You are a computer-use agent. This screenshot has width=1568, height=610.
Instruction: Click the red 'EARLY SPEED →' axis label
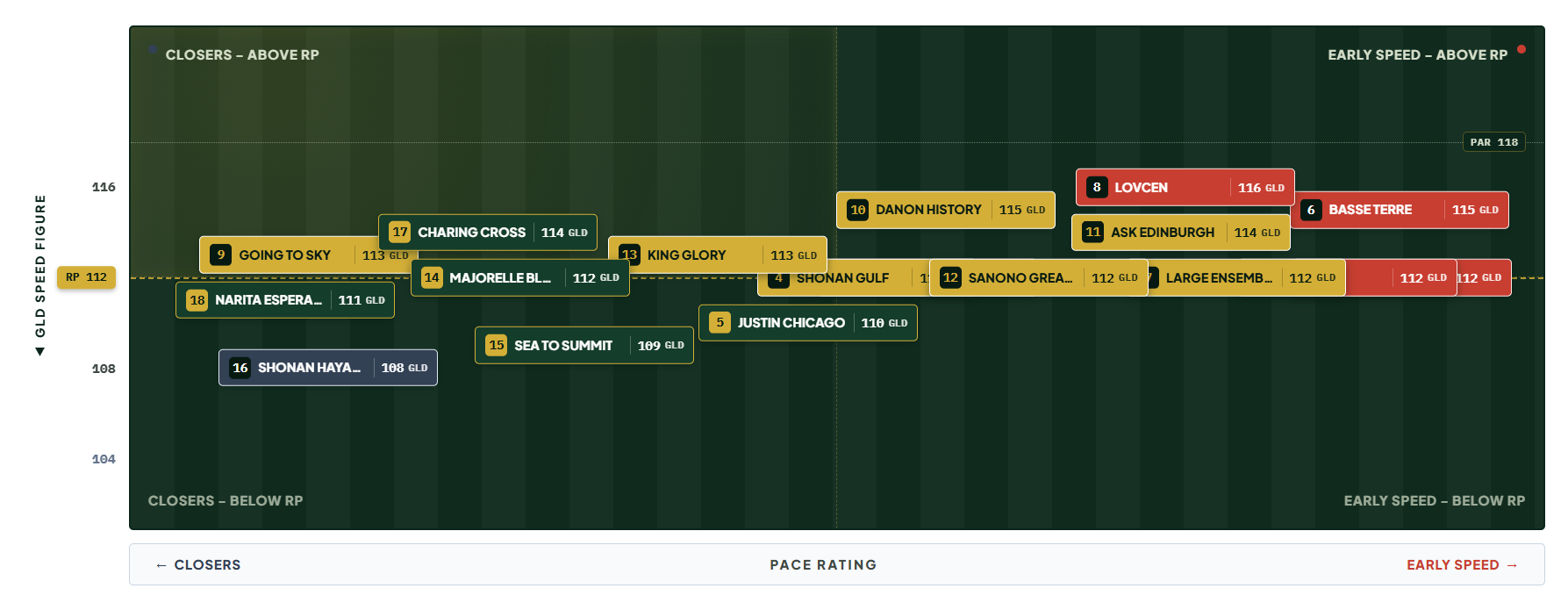[x=1463, y=565]
